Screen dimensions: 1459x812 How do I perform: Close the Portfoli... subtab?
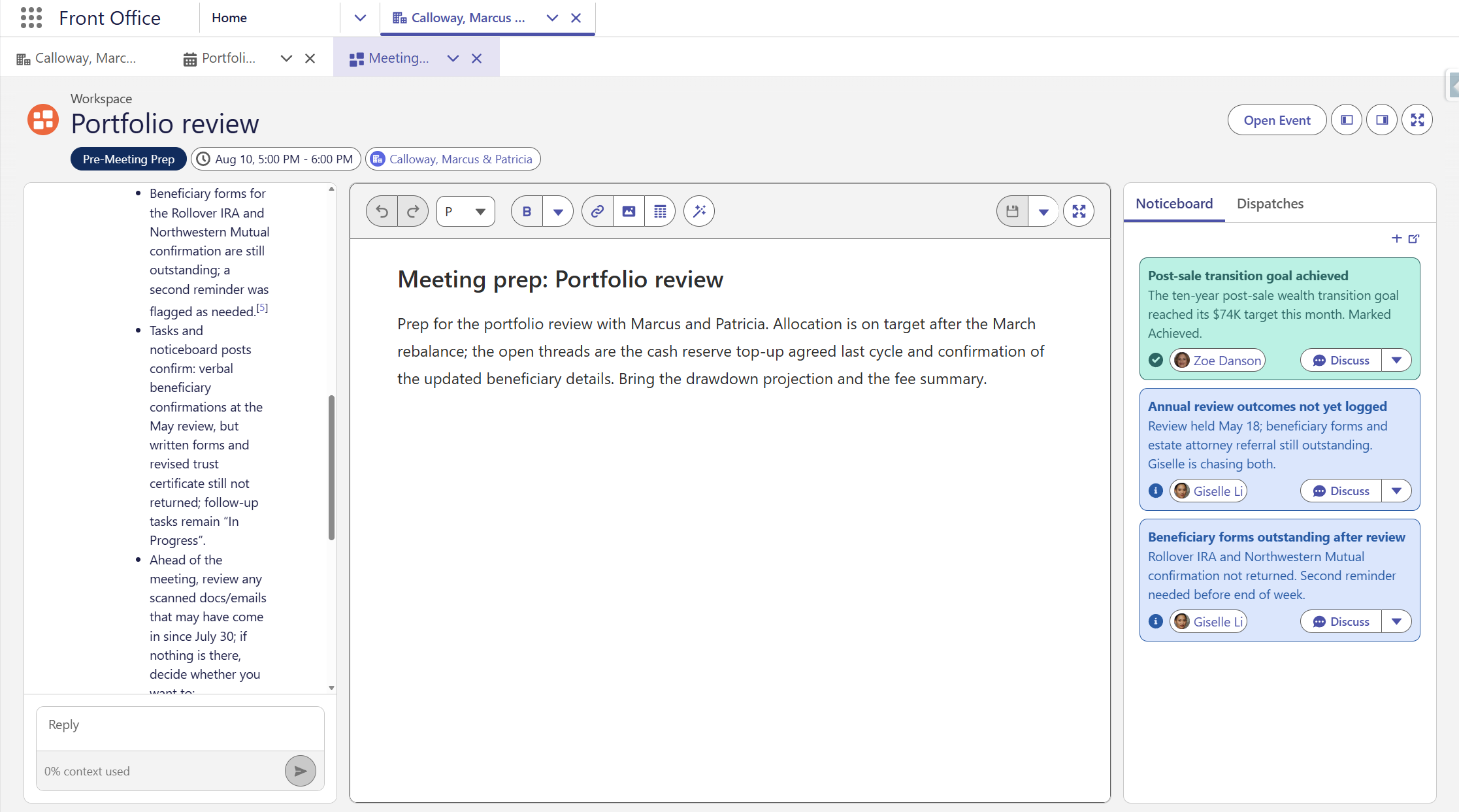pyautogui.click(x=310, y=58)
